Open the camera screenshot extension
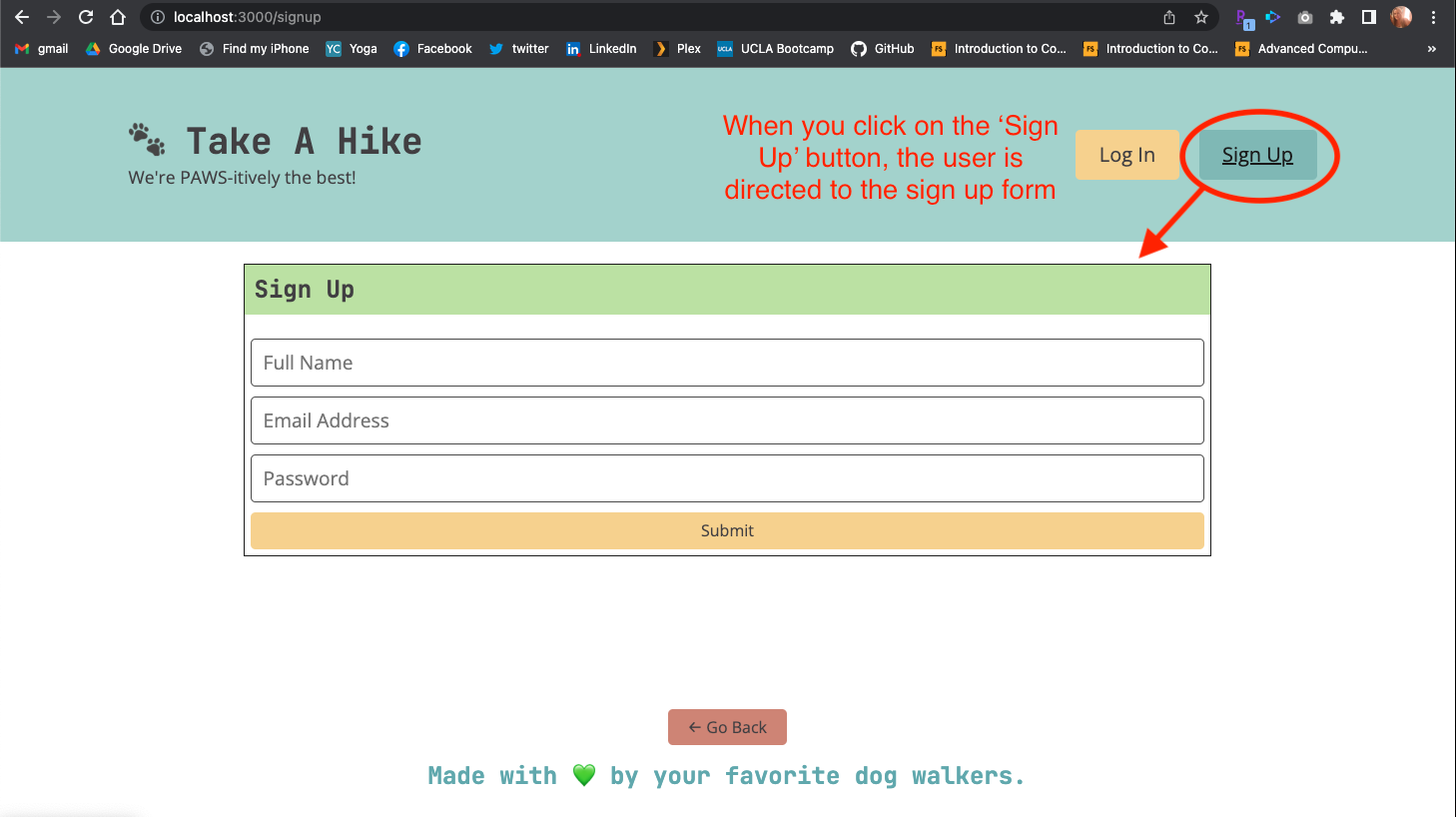 (x=1305, y=17)
